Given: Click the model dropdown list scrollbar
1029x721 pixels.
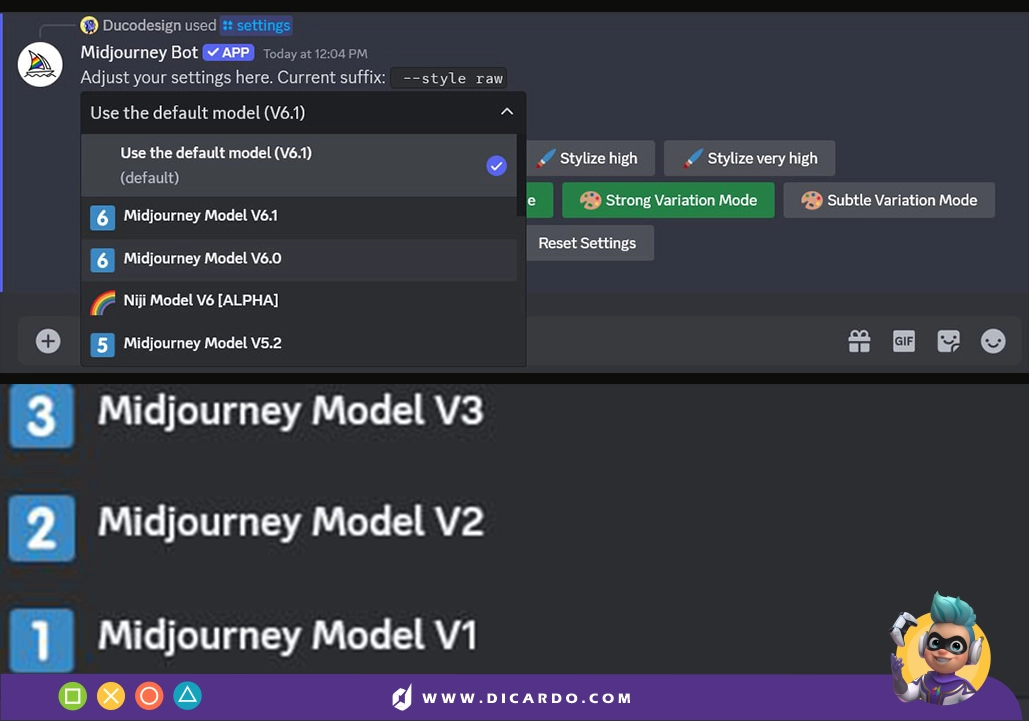Looking at the screenshot, I should 521,175.
